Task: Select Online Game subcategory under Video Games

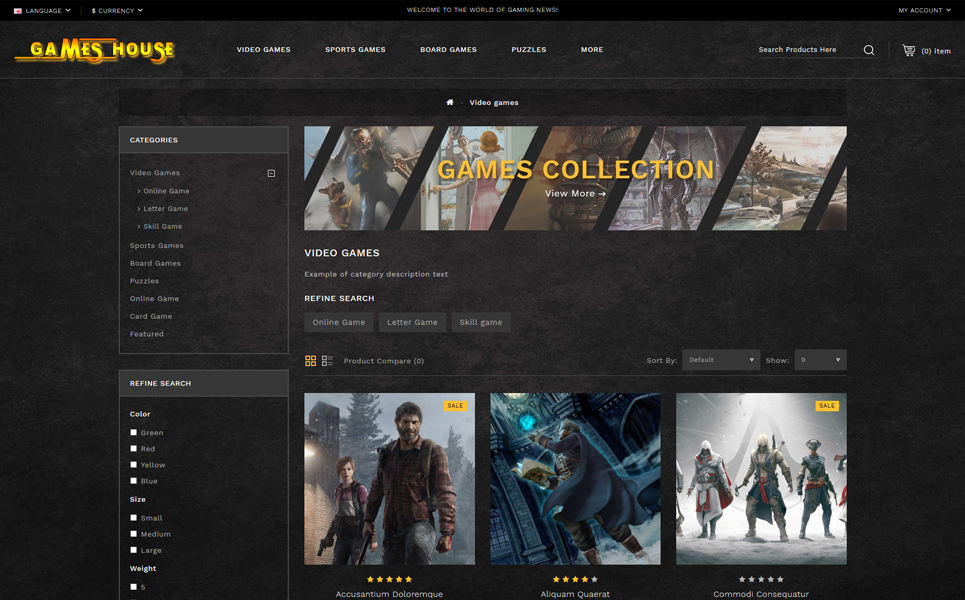Action: (x=166, y=191)
